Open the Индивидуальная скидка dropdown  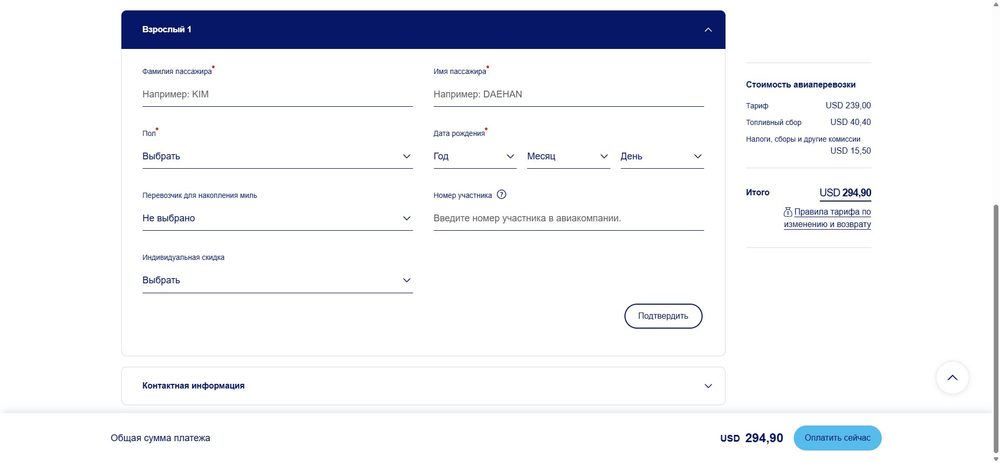tap(277, 280)
